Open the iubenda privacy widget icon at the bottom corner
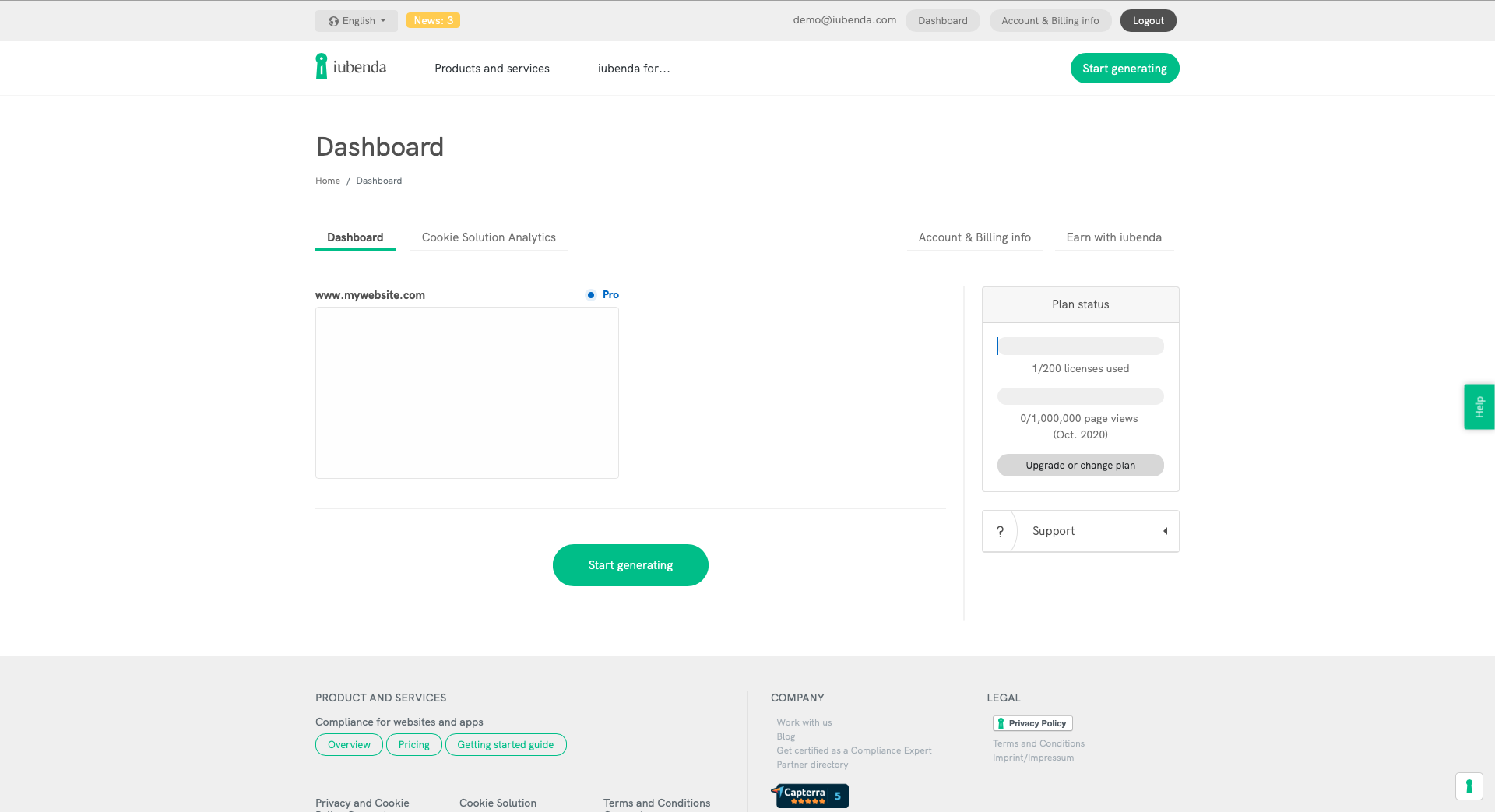Viewport: 1495px width, 812px height. tap(1469, 786)
